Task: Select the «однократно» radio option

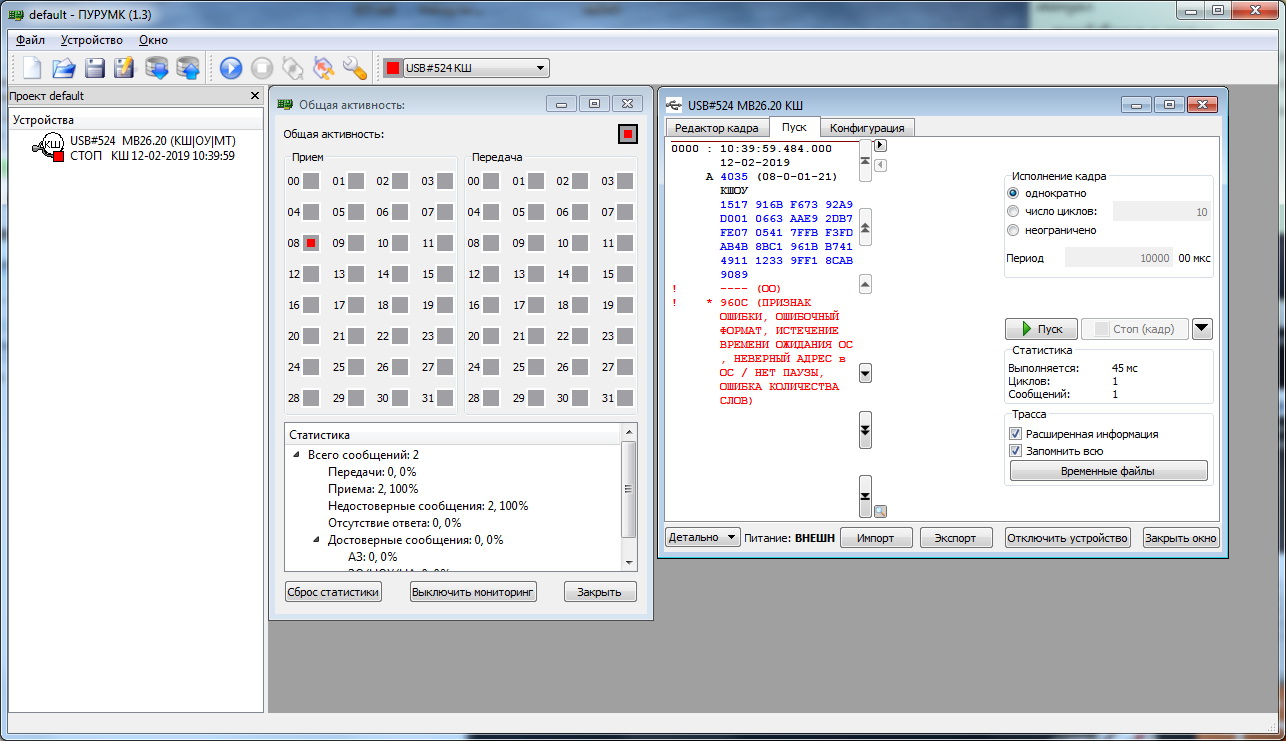Action: coord(1014,193)
